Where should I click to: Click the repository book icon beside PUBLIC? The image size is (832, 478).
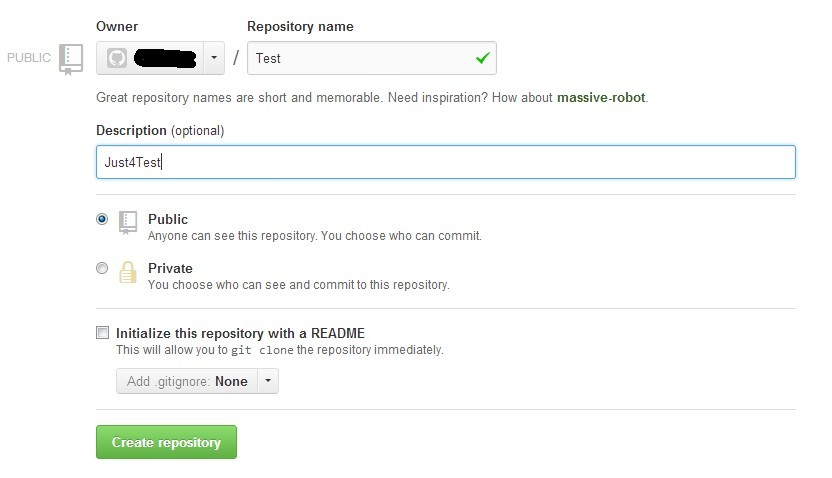click(71, 59)
